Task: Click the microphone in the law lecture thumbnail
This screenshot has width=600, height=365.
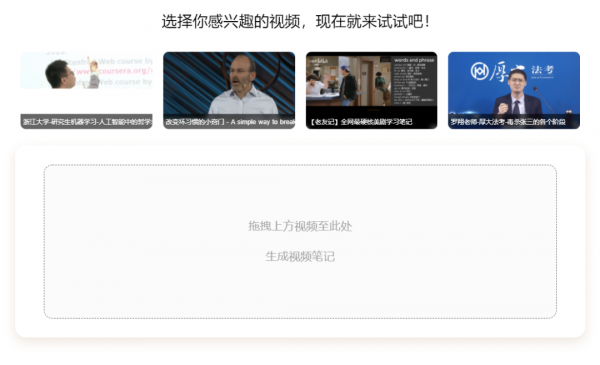Action: coord(543,99)
